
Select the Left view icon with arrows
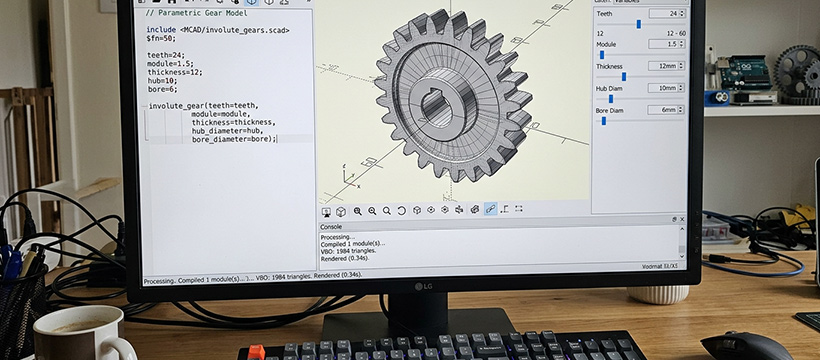coord(459,209)
